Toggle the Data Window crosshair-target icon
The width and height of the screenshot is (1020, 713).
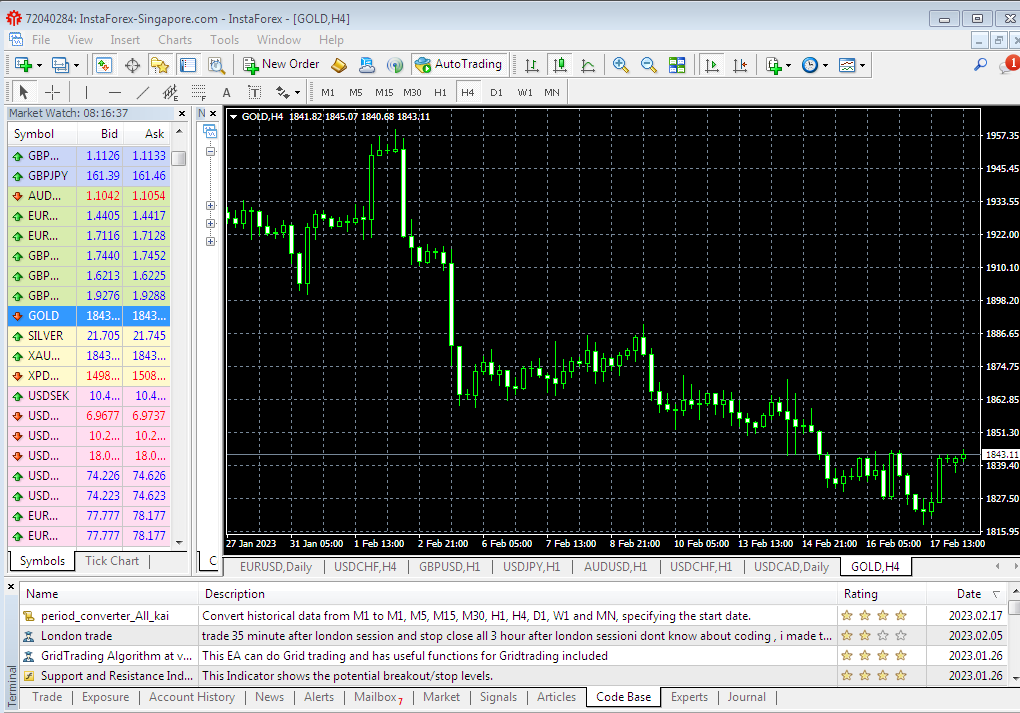click(x=132, y=65)
